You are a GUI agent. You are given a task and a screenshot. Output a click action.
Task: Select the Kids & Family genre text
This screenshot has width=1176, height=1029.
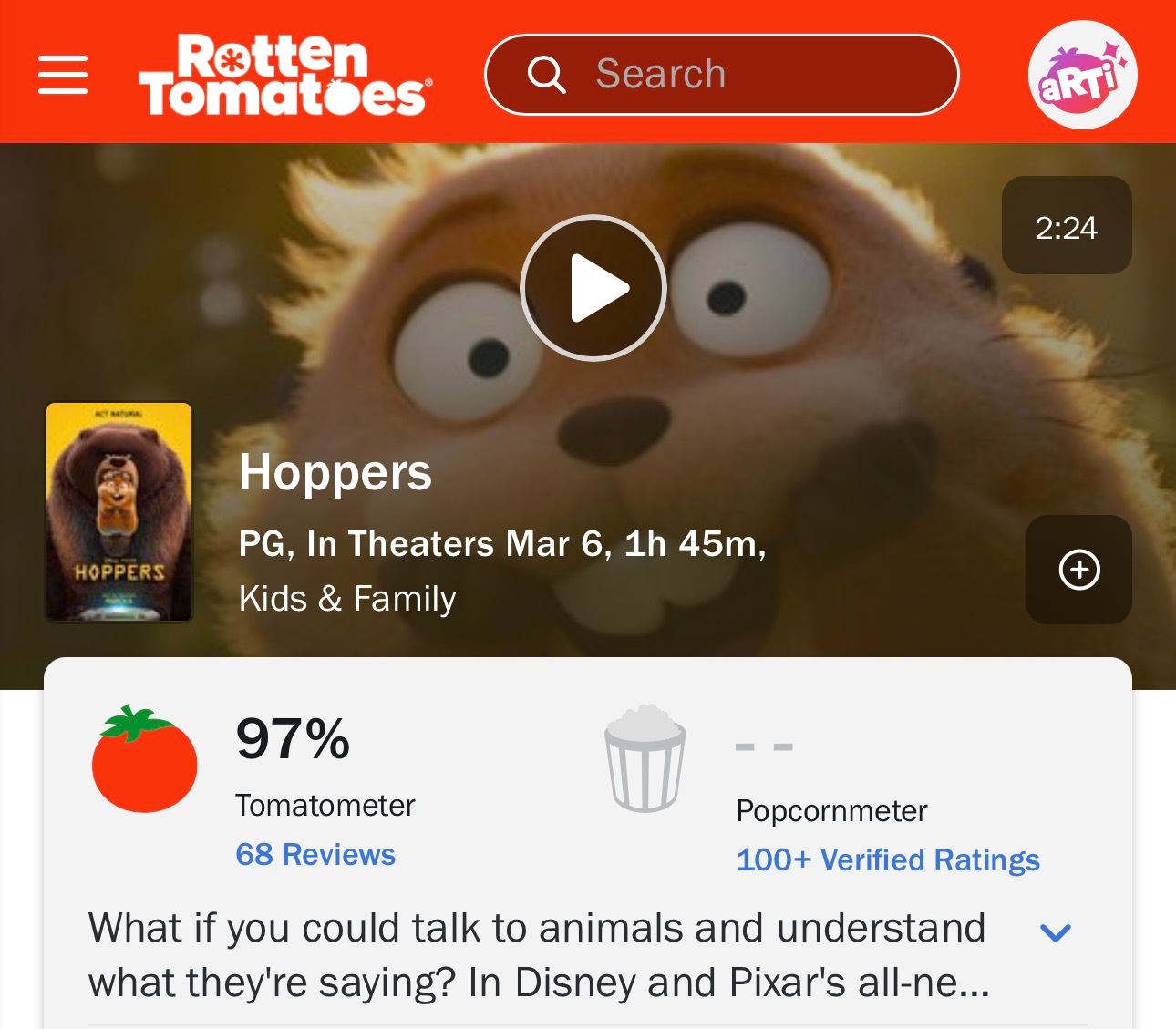(347, 599)
